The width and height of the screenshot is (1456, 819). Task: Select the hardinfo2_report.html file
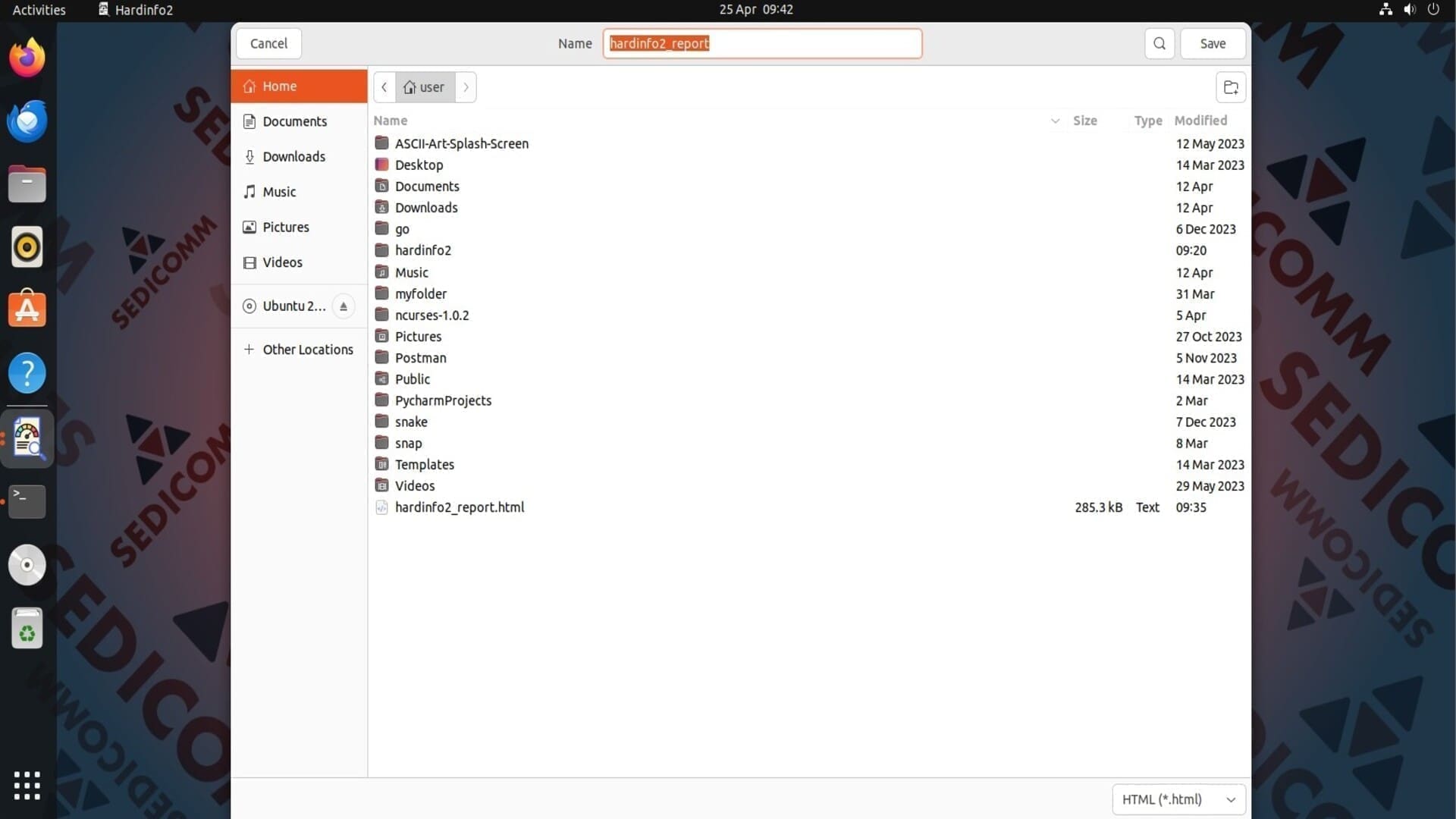(459, 507)
